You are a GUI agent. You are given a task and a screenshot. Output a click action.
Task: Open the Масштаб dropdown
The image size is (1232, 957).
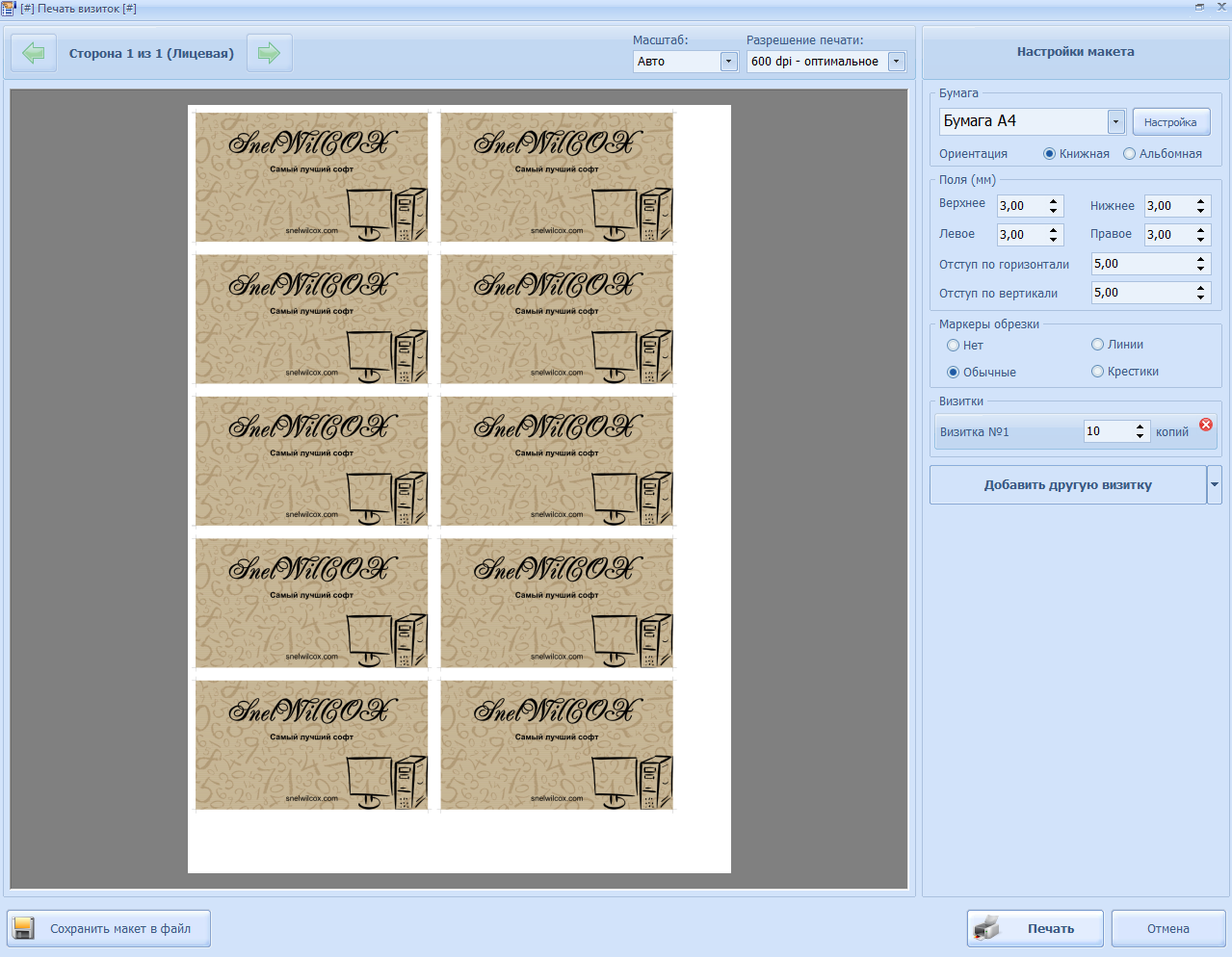(x=728, y=62)
